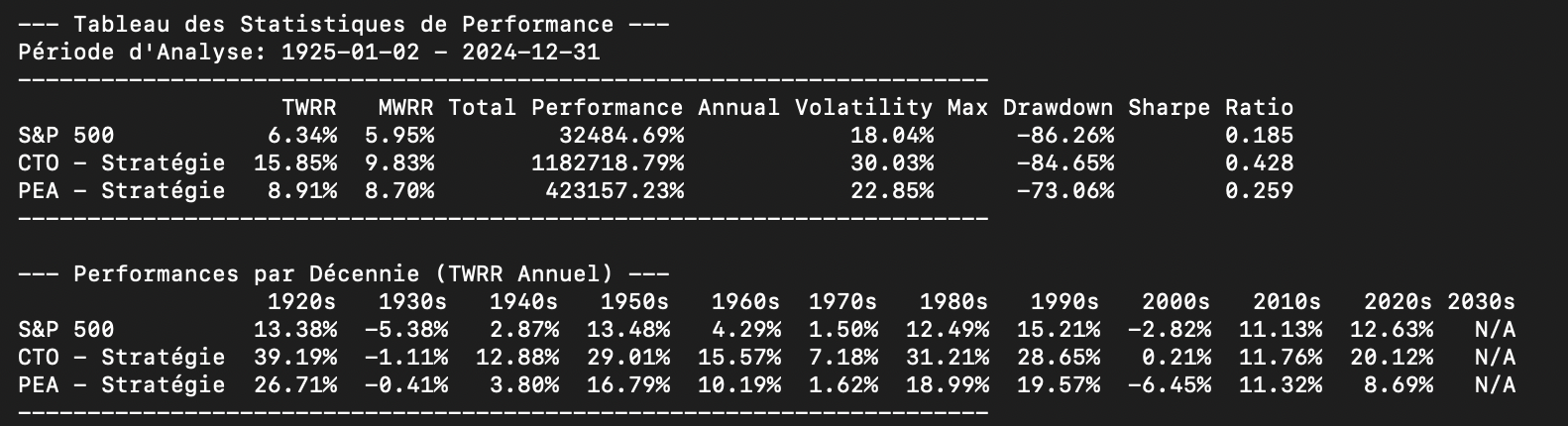Select S&P 500 1990s return 15.21%
Viewport: 1568px width, 426px height.
pyautogui.click(x=1058, y=330)
